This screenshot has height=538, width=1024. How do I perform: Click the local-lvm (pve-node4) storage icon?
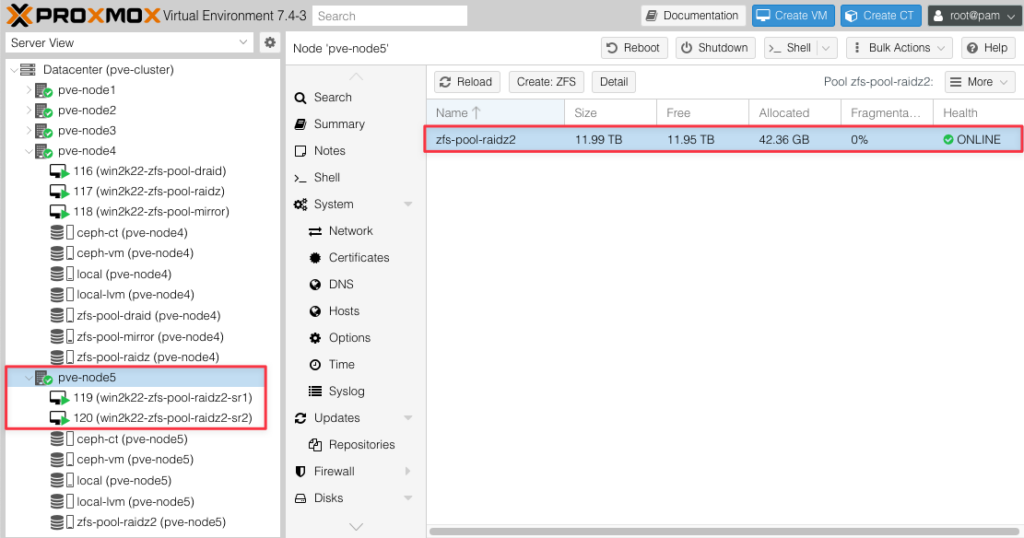click(61, 295)
